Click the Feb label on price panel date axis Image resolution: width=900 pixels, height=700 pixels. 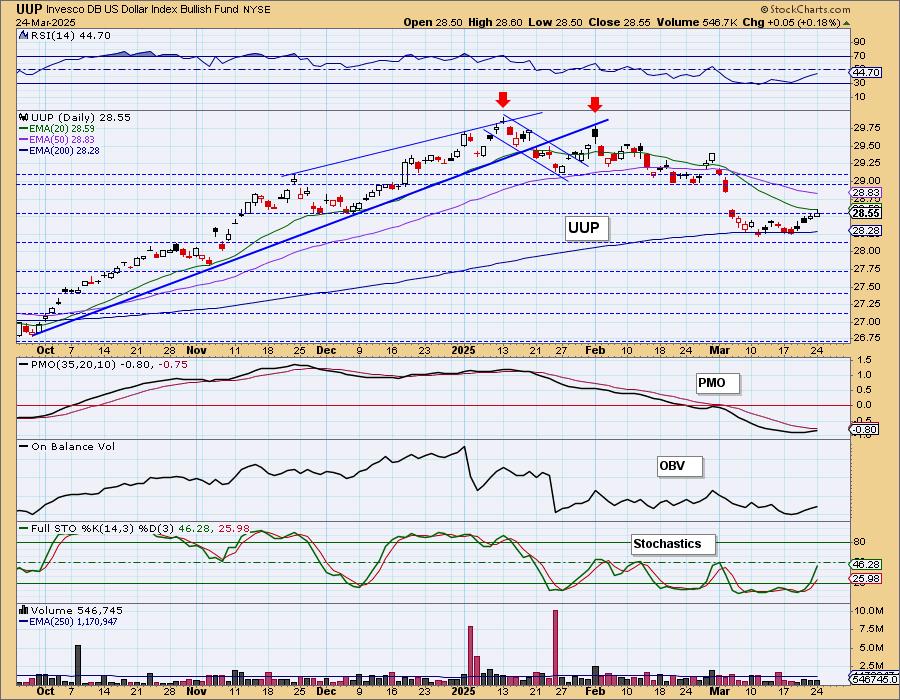(595, 350)
